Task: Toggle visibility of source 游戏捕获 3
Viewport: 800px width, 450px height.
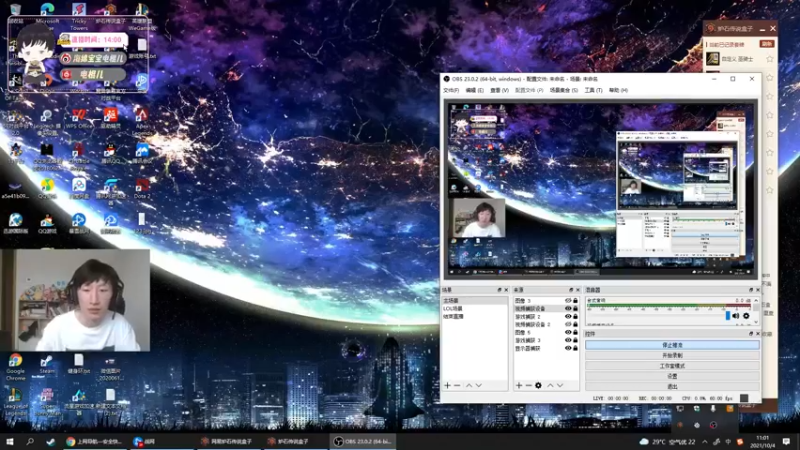Action: click(568, 340)
